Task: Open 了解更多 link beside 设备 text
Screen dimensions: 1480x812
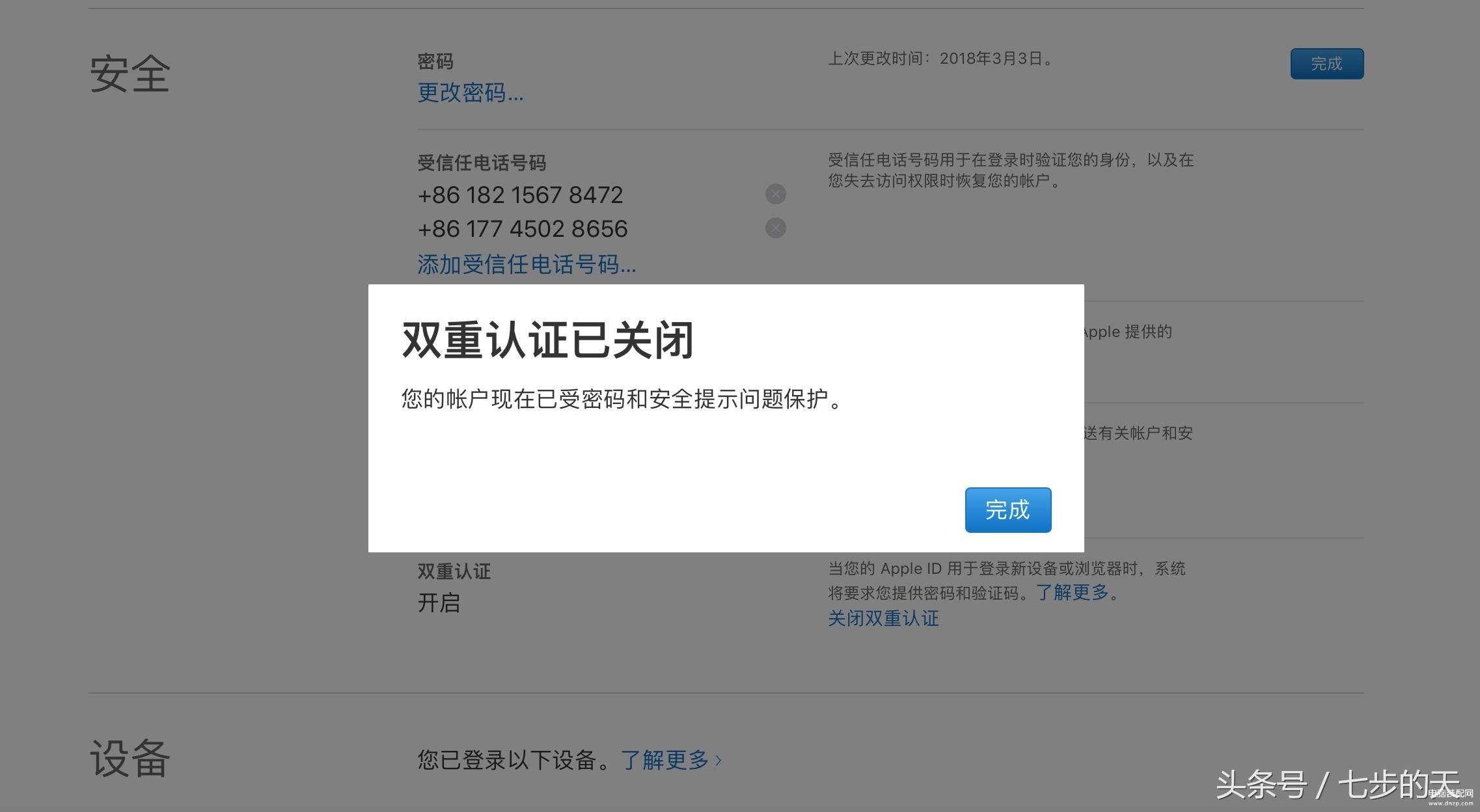Action: 665,759
